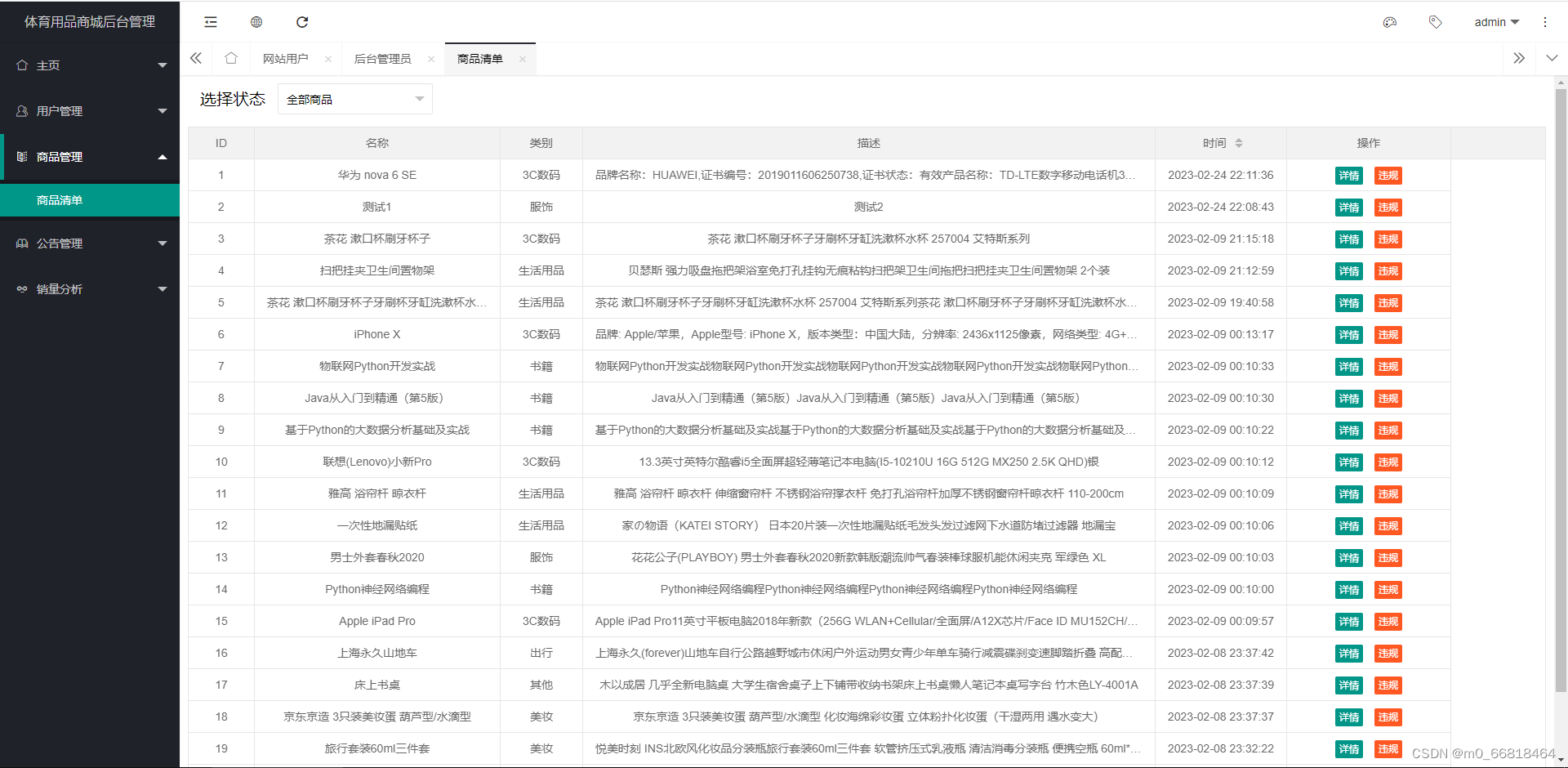
Task: Mark iPhone X as 违规
Action: [x=1388, y=335]
